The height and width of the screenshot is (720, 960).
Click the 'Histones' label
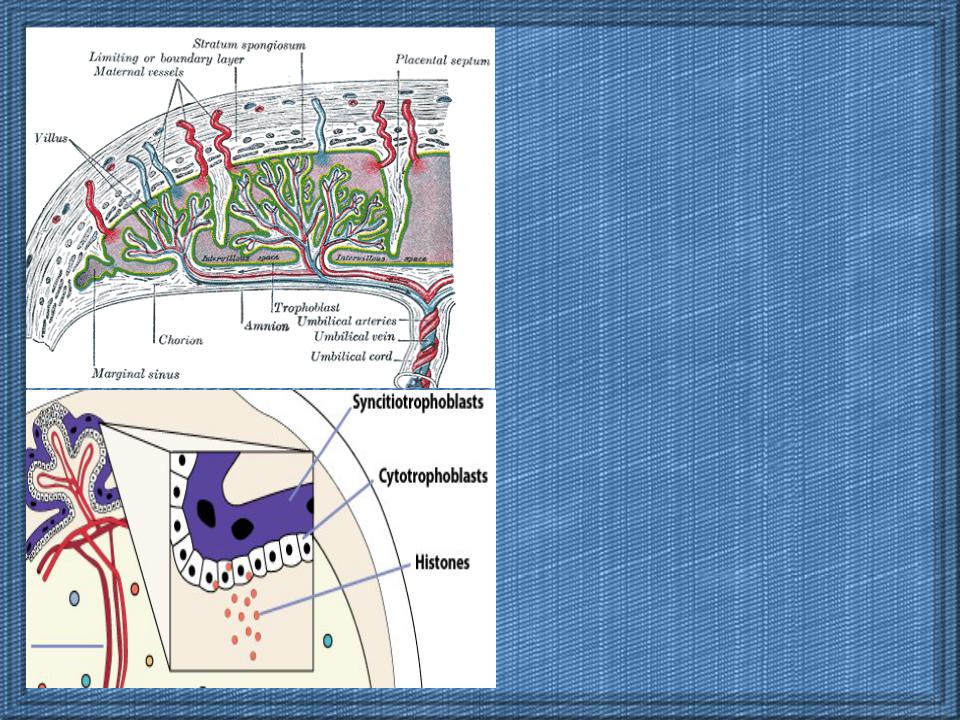coord(442,562)
